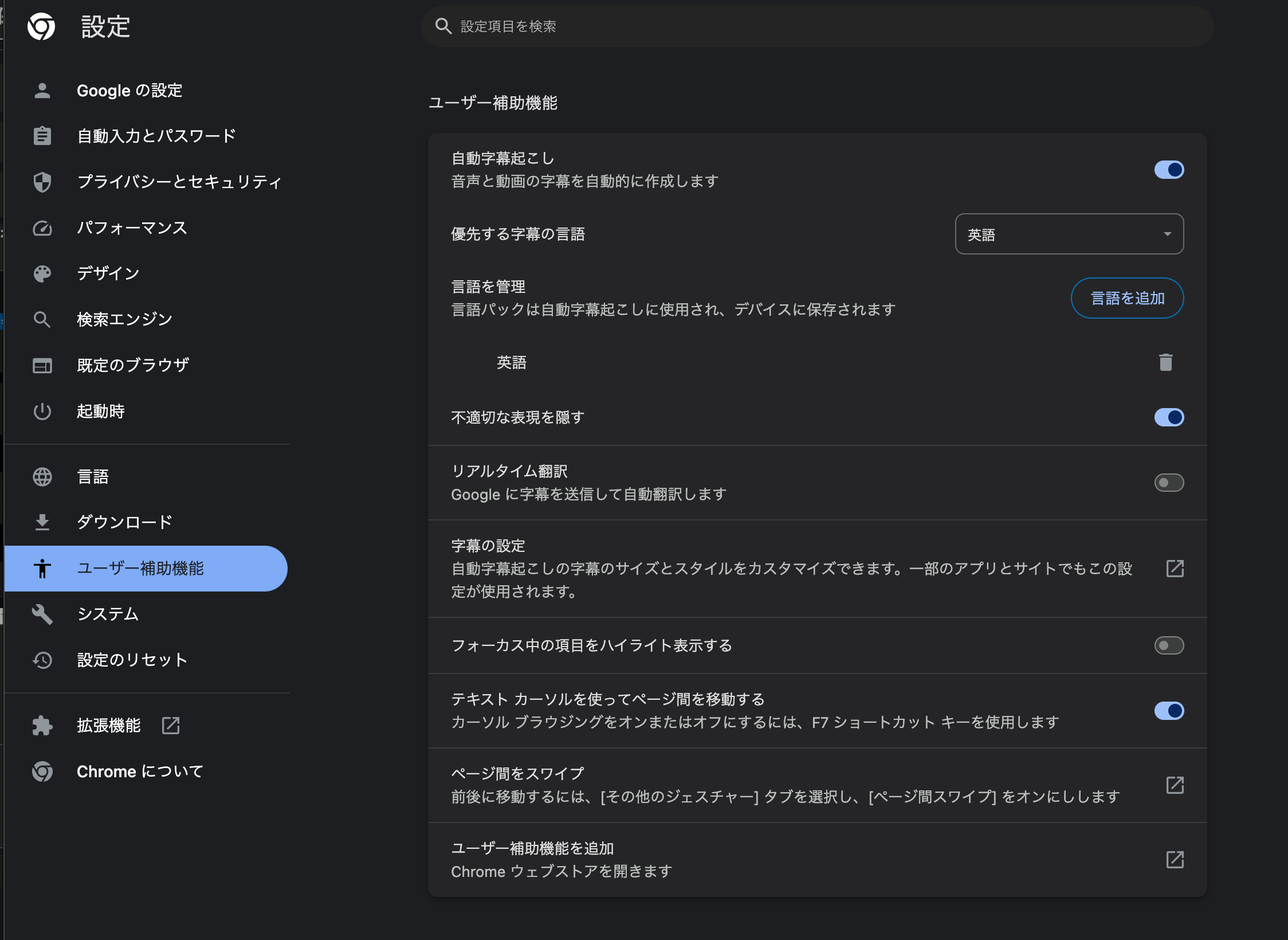Toggle テキスト カーソル caret browsing switch
The height and width of the screenshot is (940, 1288).
point(1169,711)
